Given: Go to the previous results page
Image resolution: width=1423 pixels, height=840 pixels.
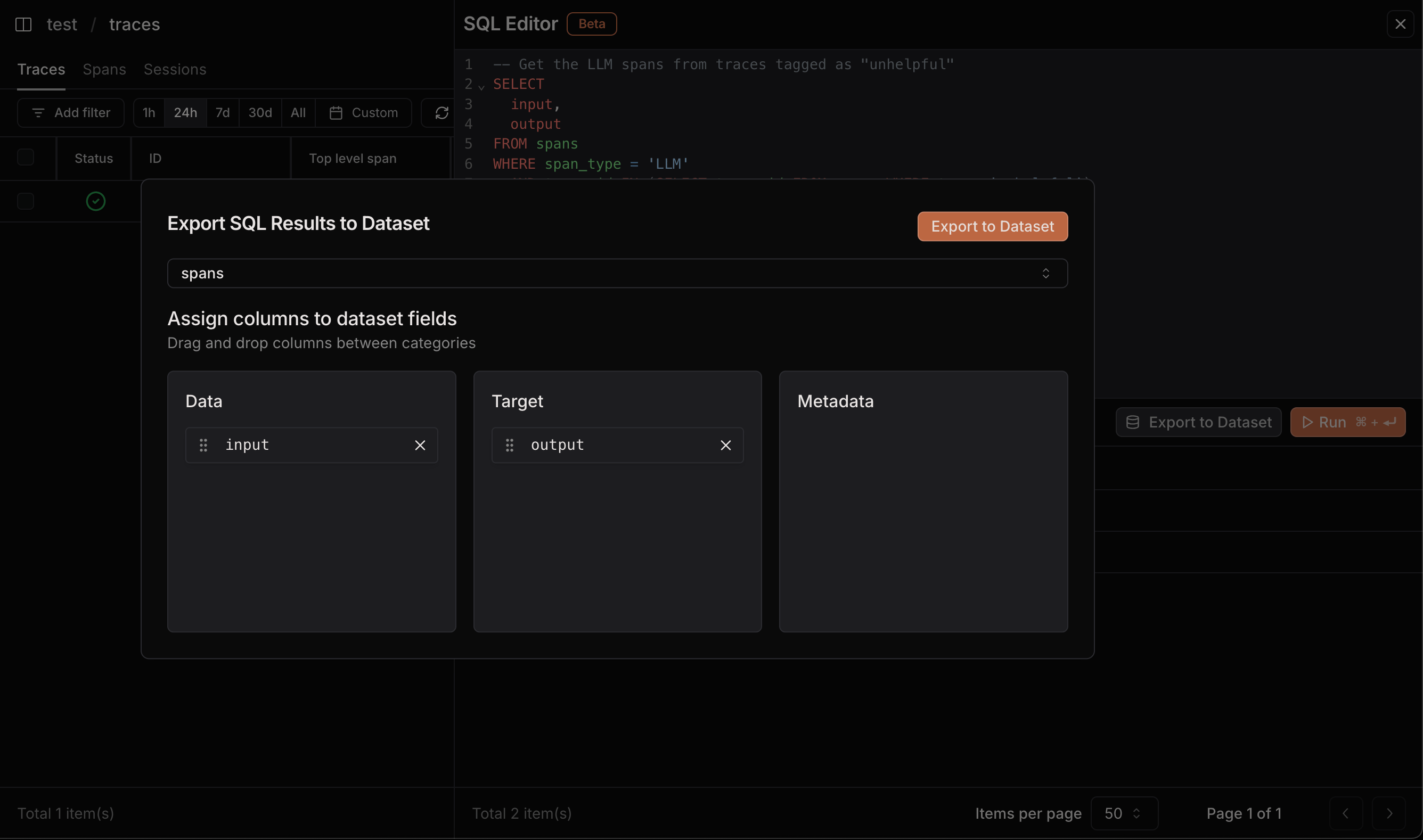Looking at the screenshot, I should pyautogui.click(x=1345, y=813).
